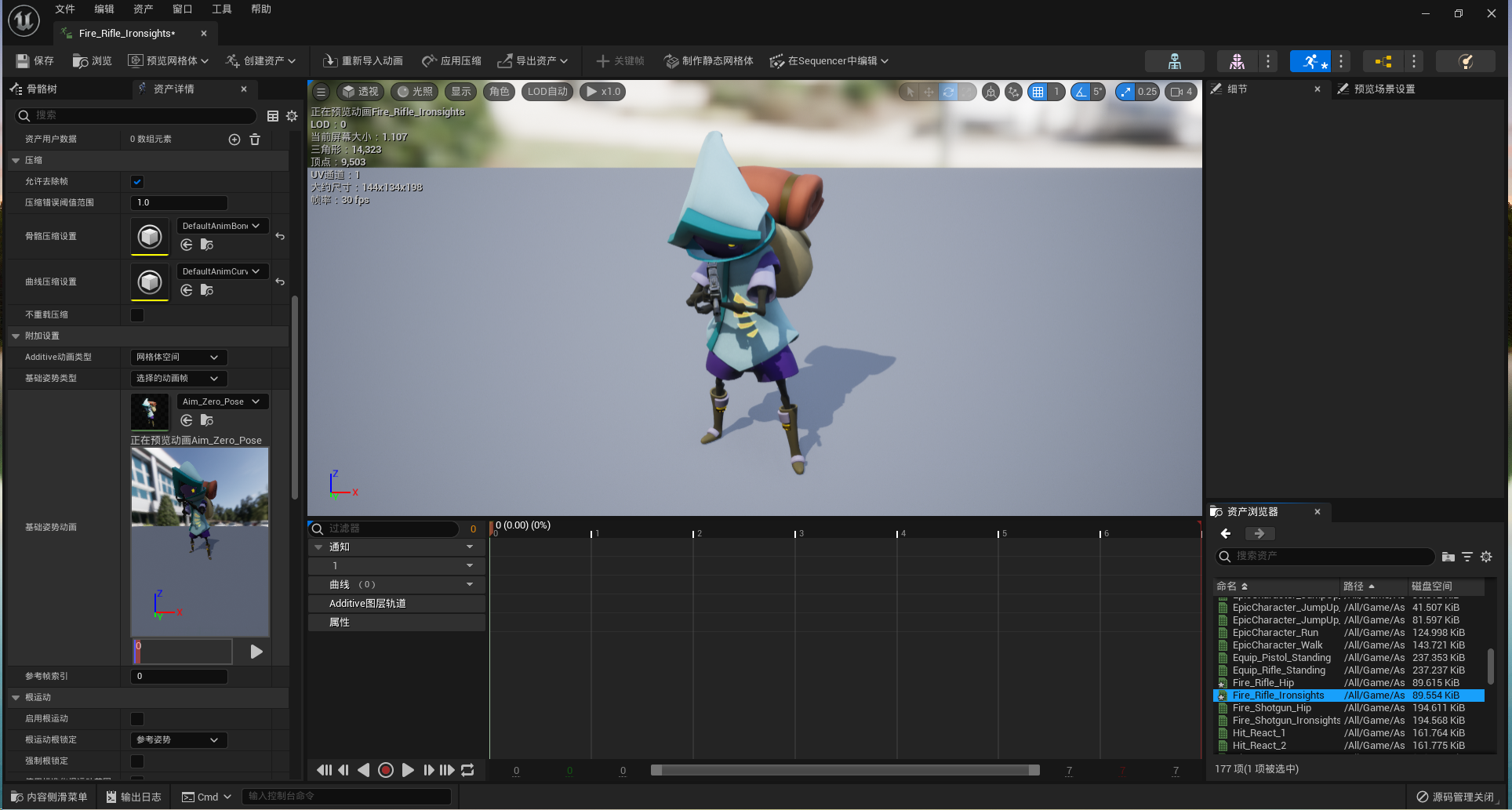Open 在Sequencer中编辑 dropdown
This screenshot has height=810, width=1512.
(829, 60)
